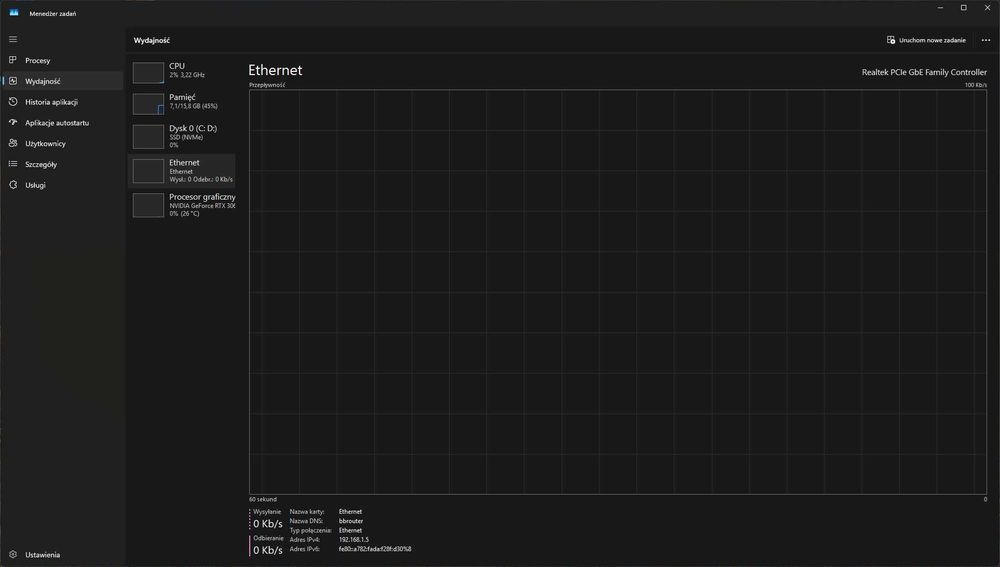Click the Szczegóły list icon

13,164
